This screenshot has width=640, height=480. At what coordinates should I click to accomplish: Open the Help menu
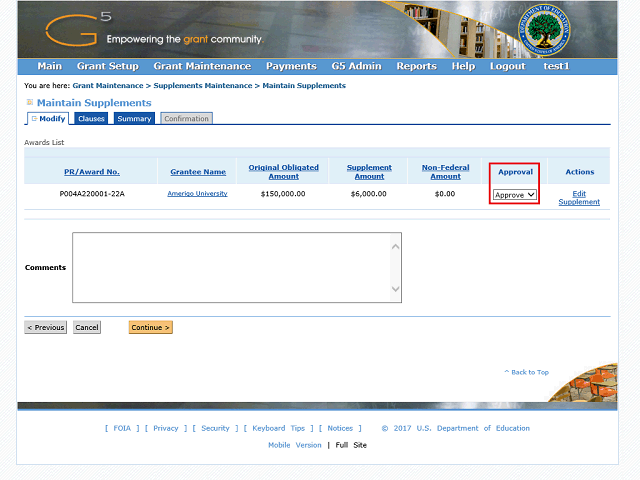tap(463, 66)
